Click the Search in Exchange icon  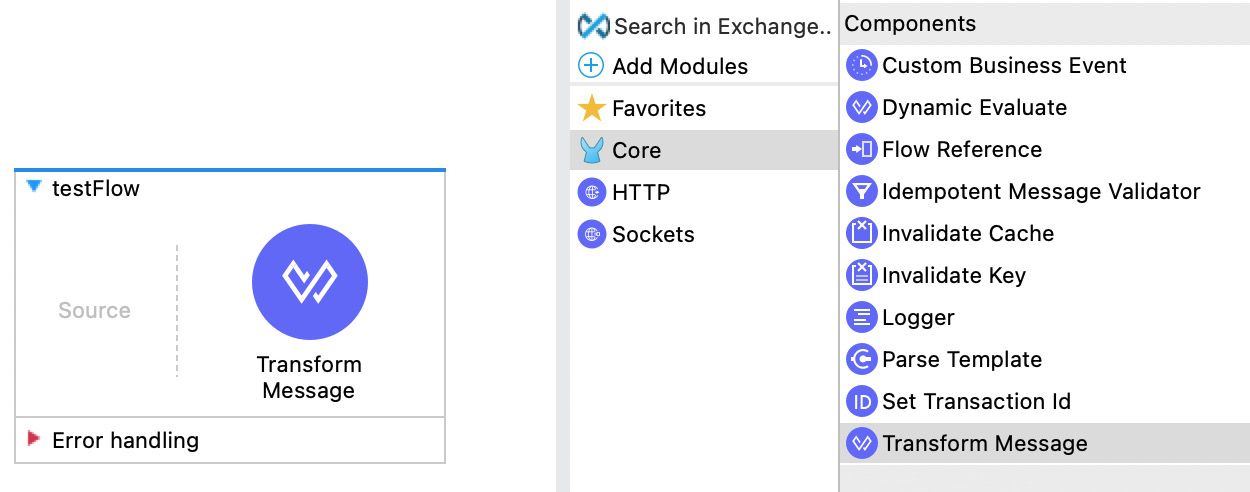[593, 26]
